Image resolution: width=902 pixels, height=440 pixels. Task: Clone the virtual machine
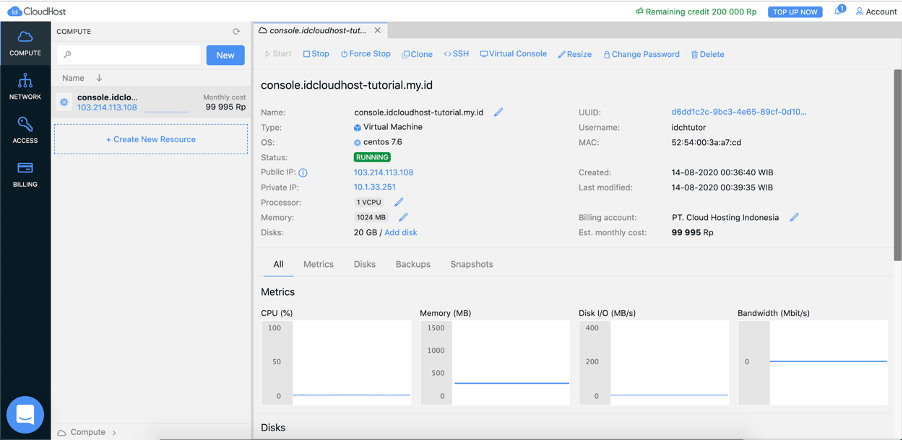pyautogui.click(x=417, y=54)
